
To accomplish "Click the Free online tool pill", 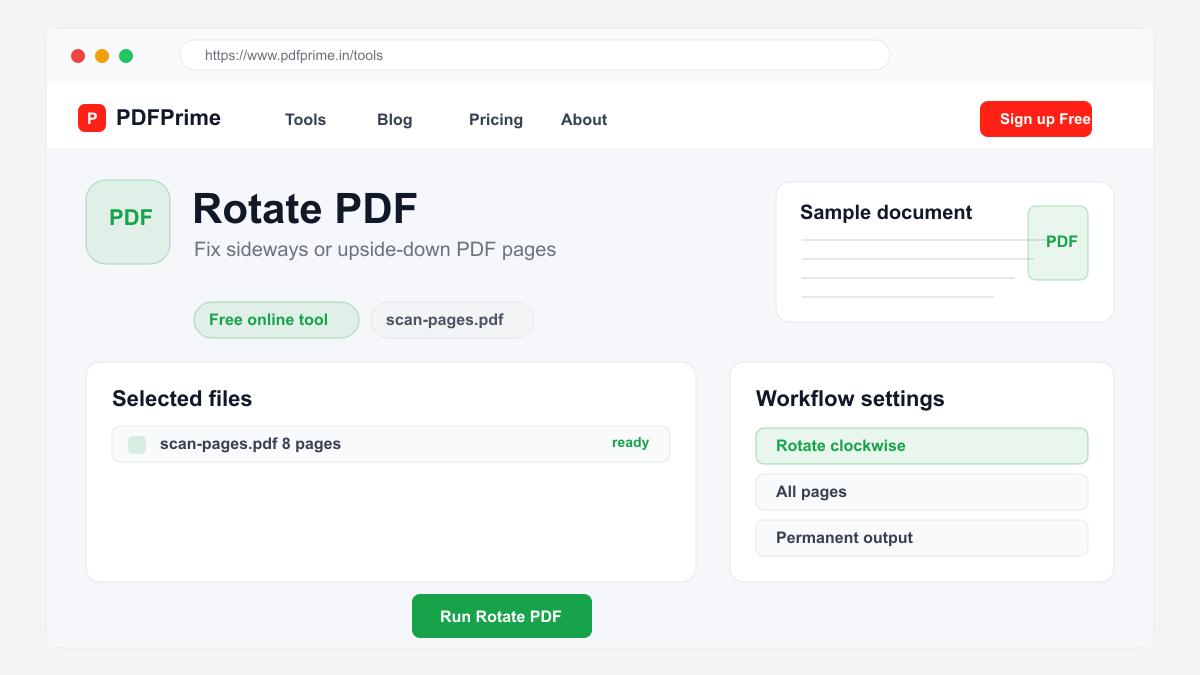I will pyautogui.click(x=276, y=320).
